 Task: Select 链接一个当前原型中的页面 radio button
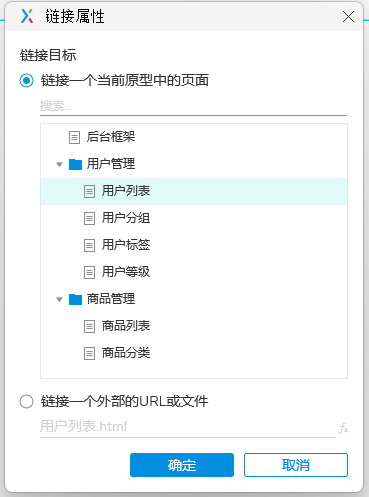[26, 81]
